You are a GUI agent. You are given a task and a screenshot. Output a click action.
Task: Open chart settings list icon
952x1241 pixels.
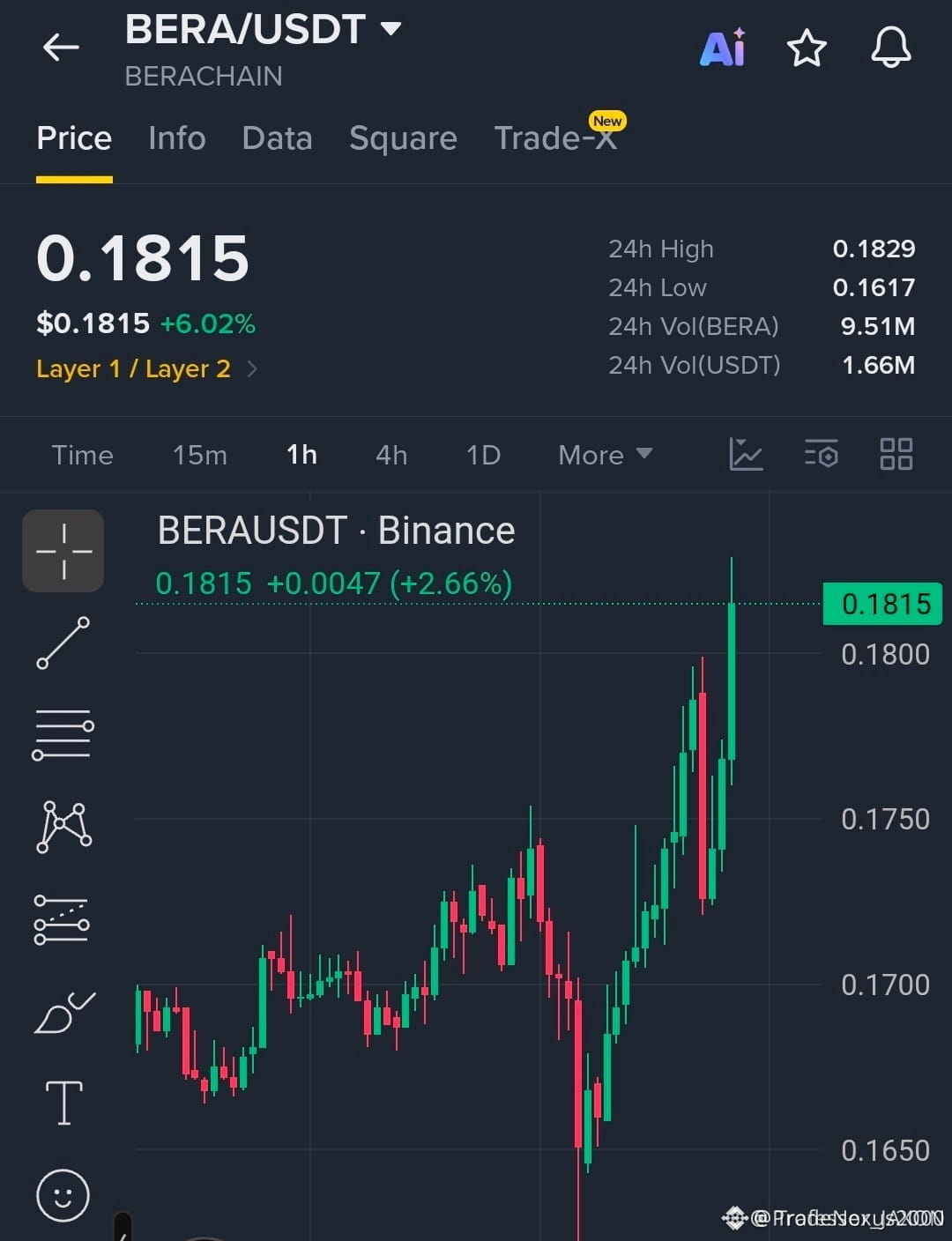coord(821,455)
